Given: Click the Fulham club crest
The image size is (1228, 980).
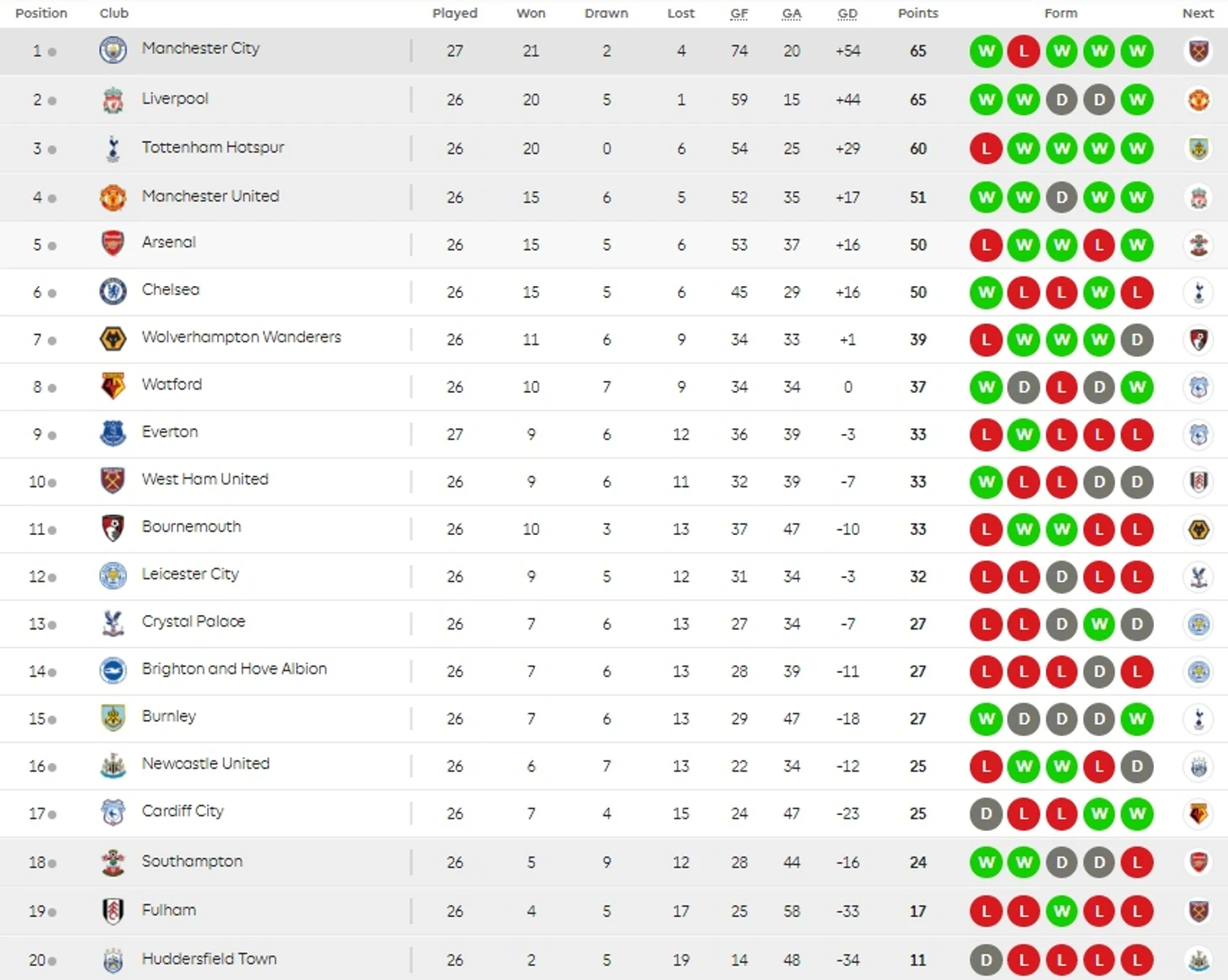Looking at the screenshot, I should tap(113, 911).
